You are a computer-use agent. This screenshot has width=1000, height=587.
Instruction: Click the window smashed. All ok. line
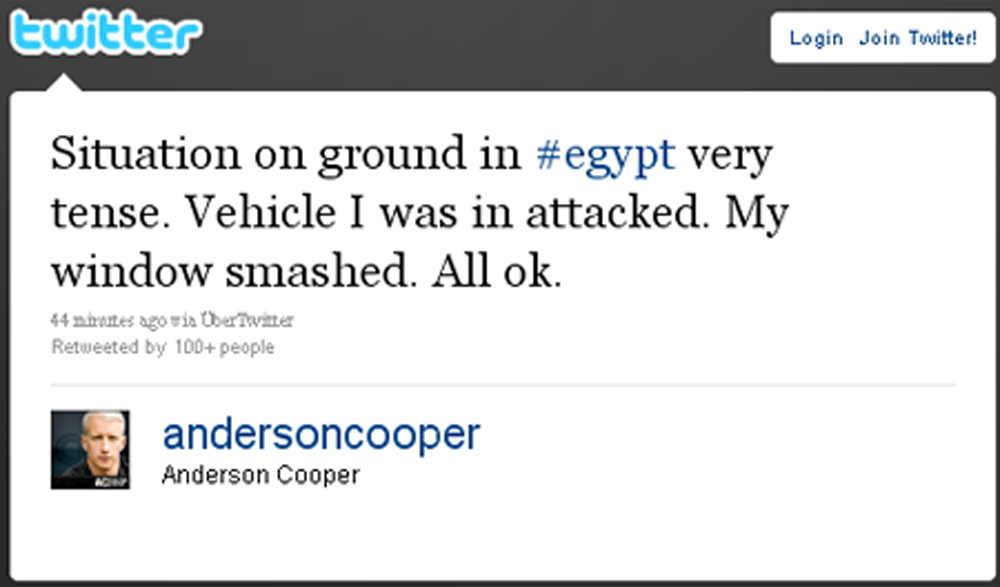click(x=303, y=271)
